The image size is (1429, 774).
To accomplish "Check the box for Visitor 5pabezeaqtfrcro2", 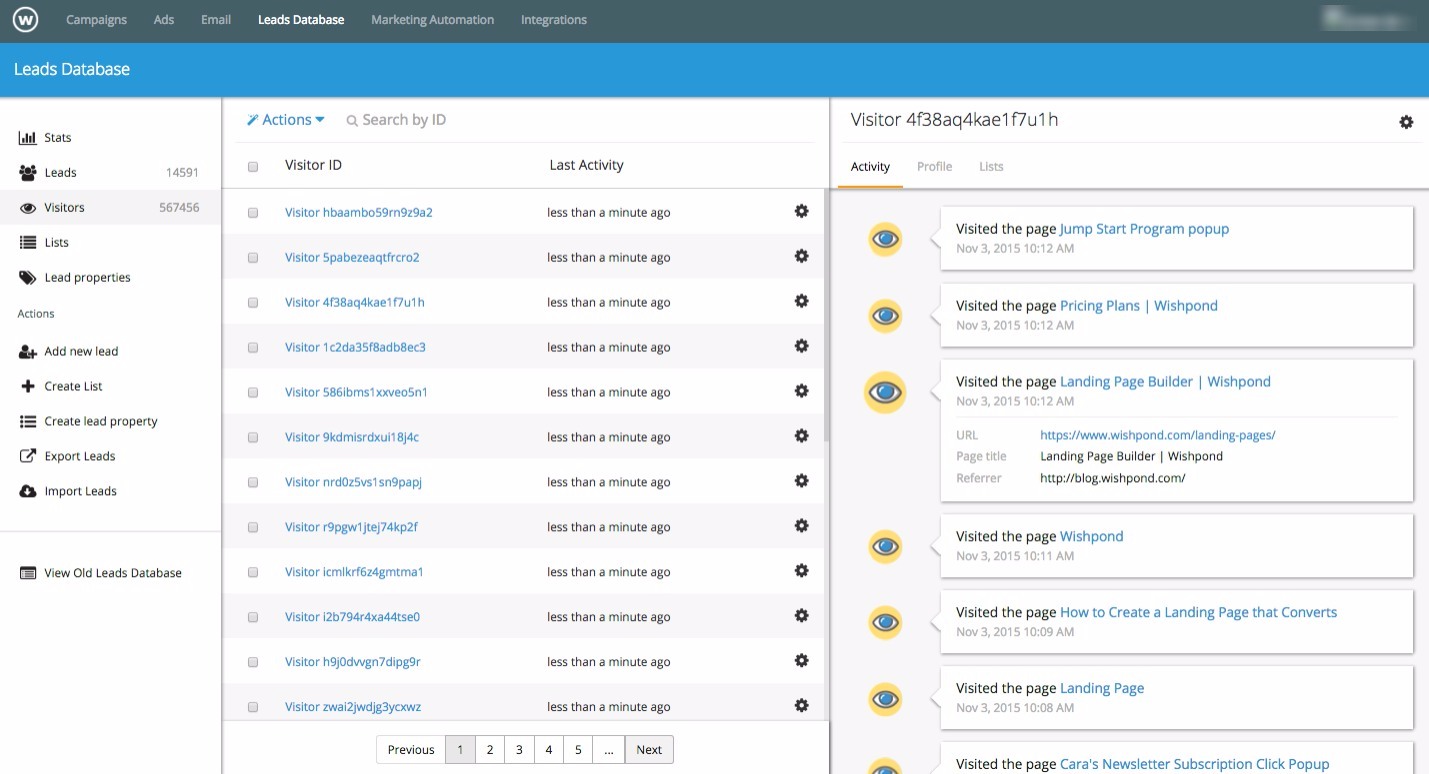I will (253, 258).
